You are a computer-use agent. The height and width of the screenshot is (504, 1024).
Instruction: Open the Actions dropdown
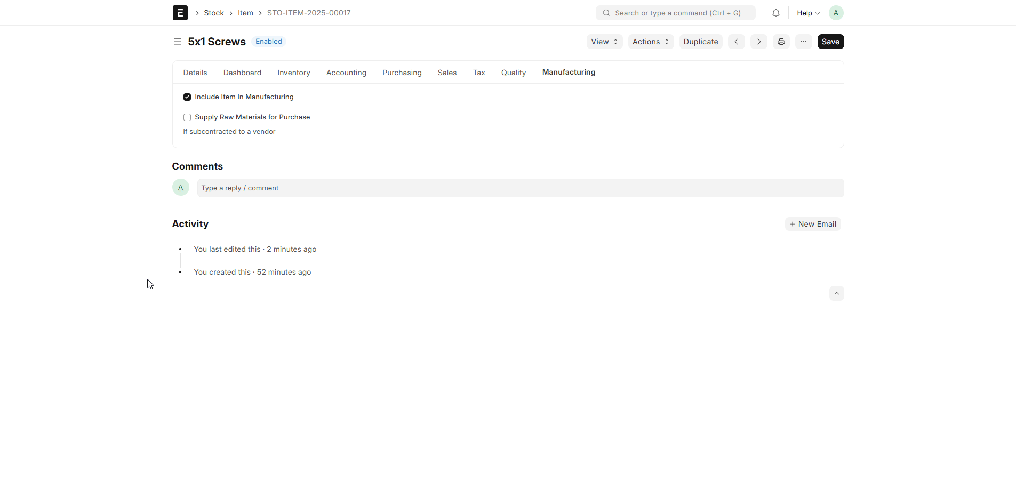(650, 42)
